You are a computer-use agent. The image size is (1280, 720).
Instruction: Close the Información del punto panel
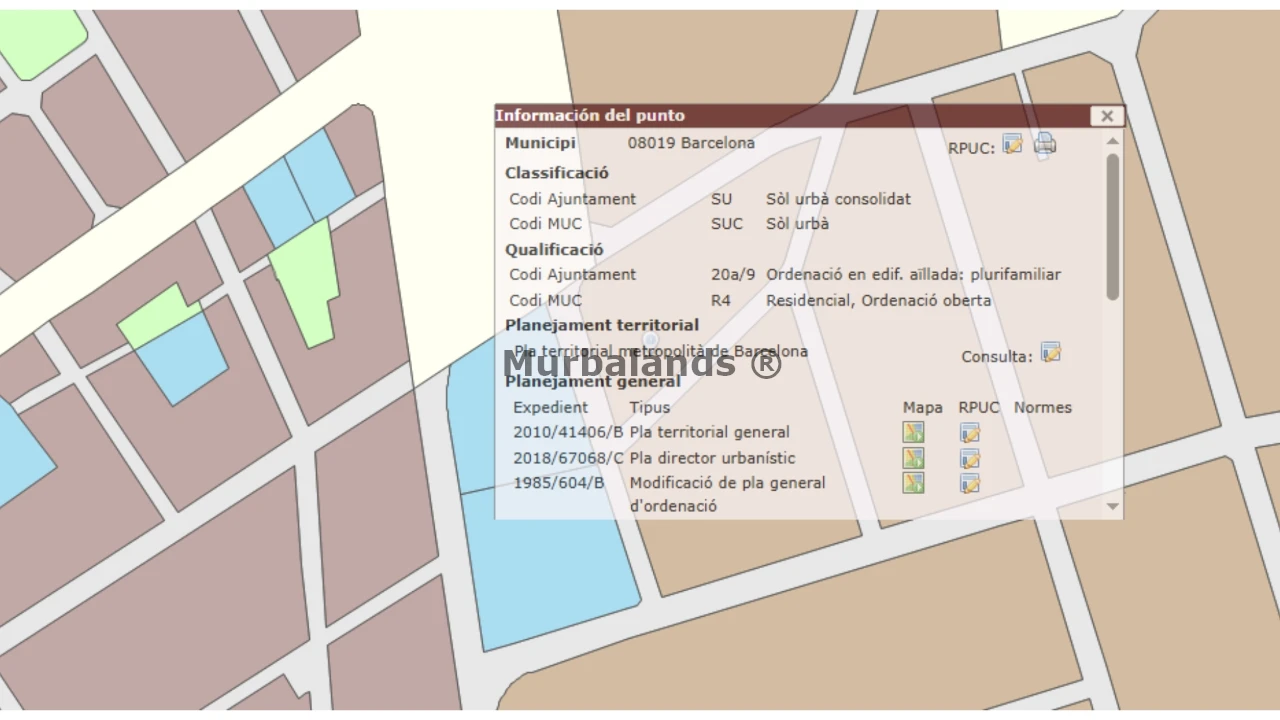[1106, 116]
